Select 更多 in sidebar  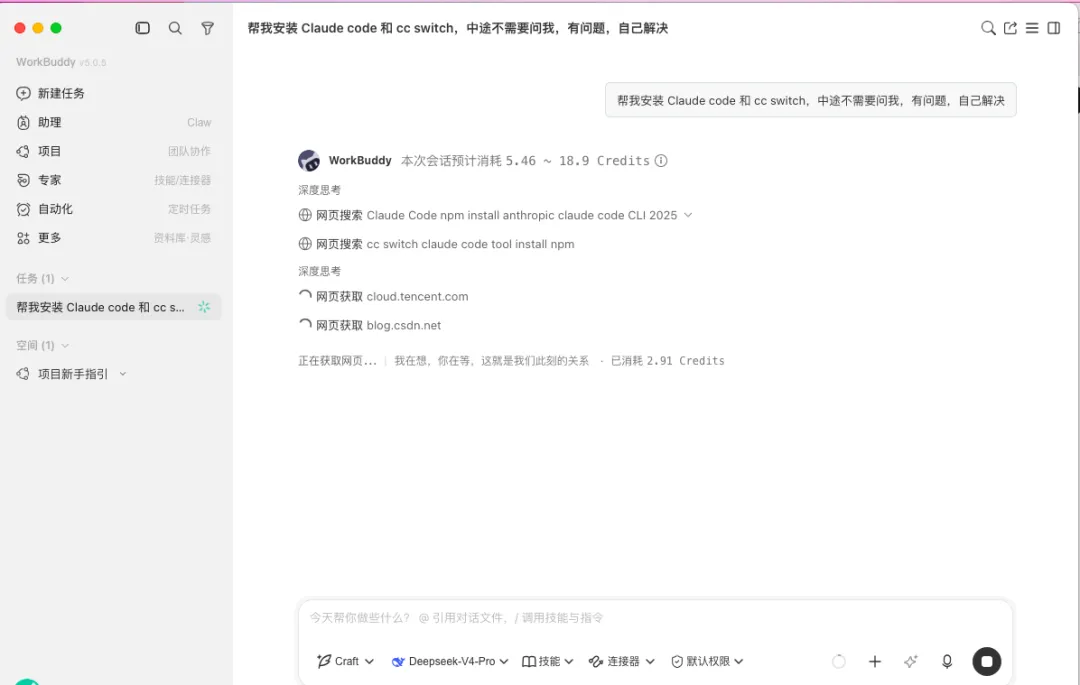click(x=114, y=238)
